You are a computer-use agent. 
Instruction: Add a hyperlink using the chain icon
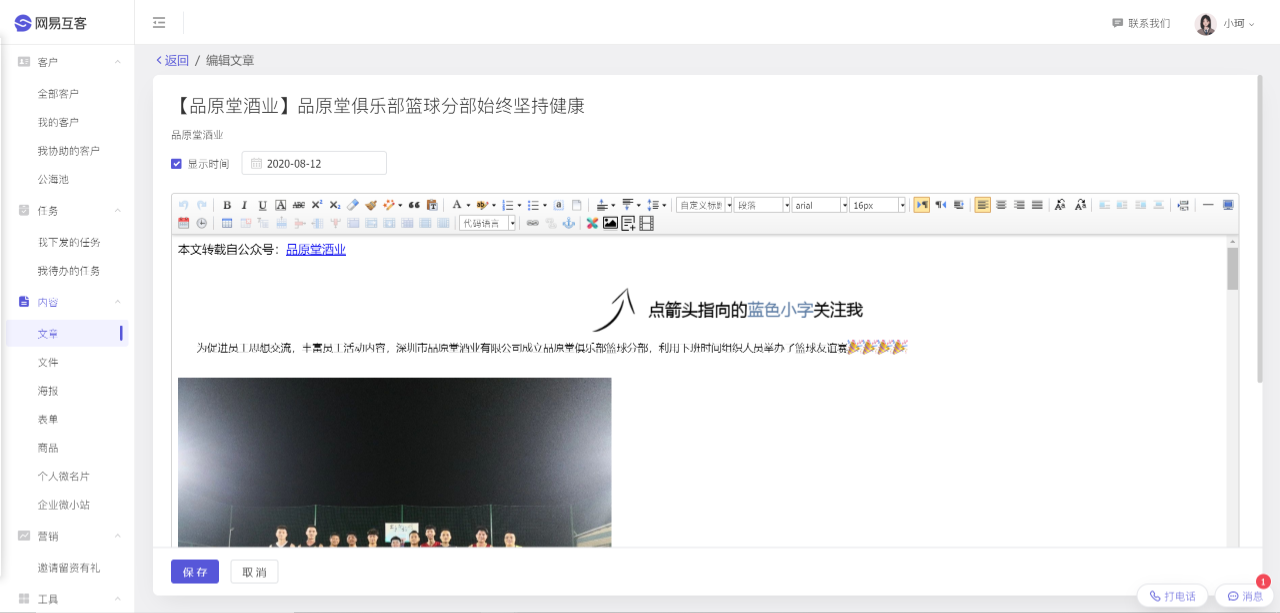click(533, 223)
